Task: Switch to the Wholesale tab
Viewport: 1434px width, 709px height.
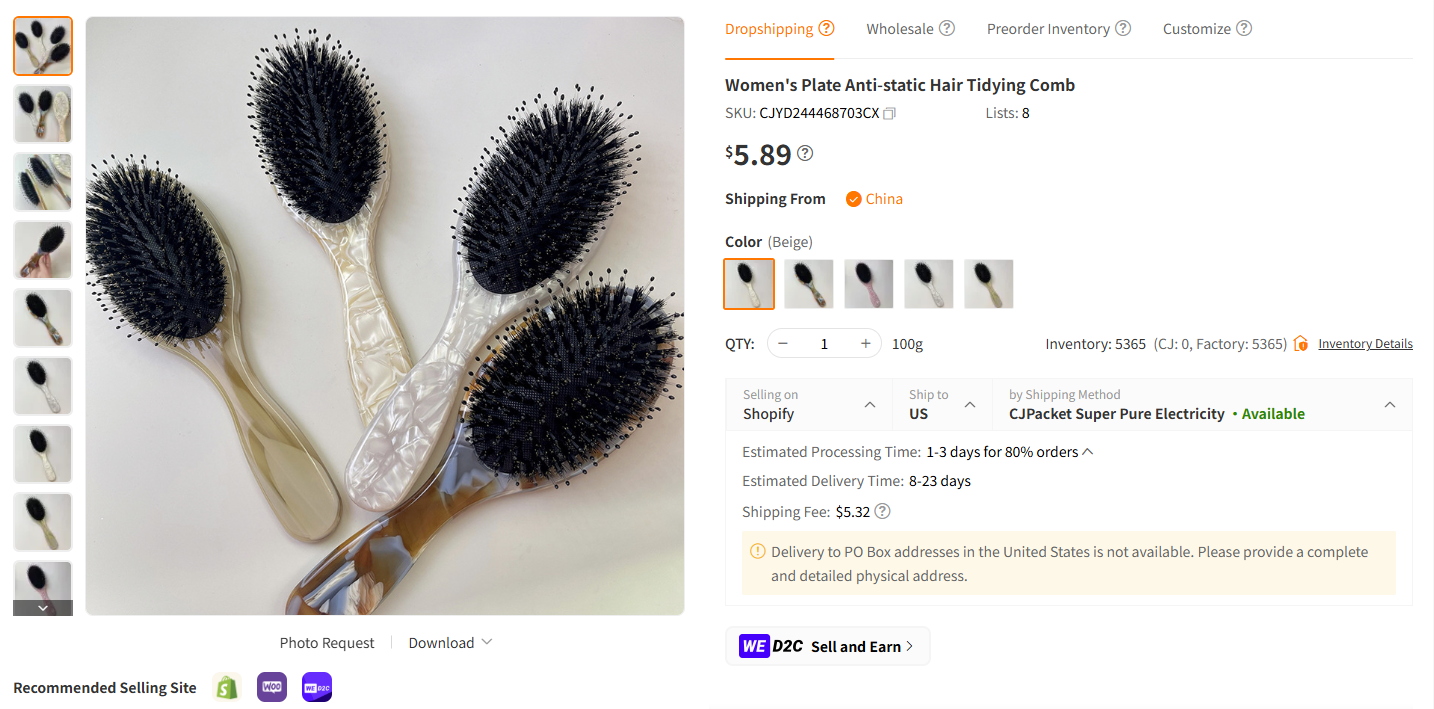Action: tap(901, 28)
